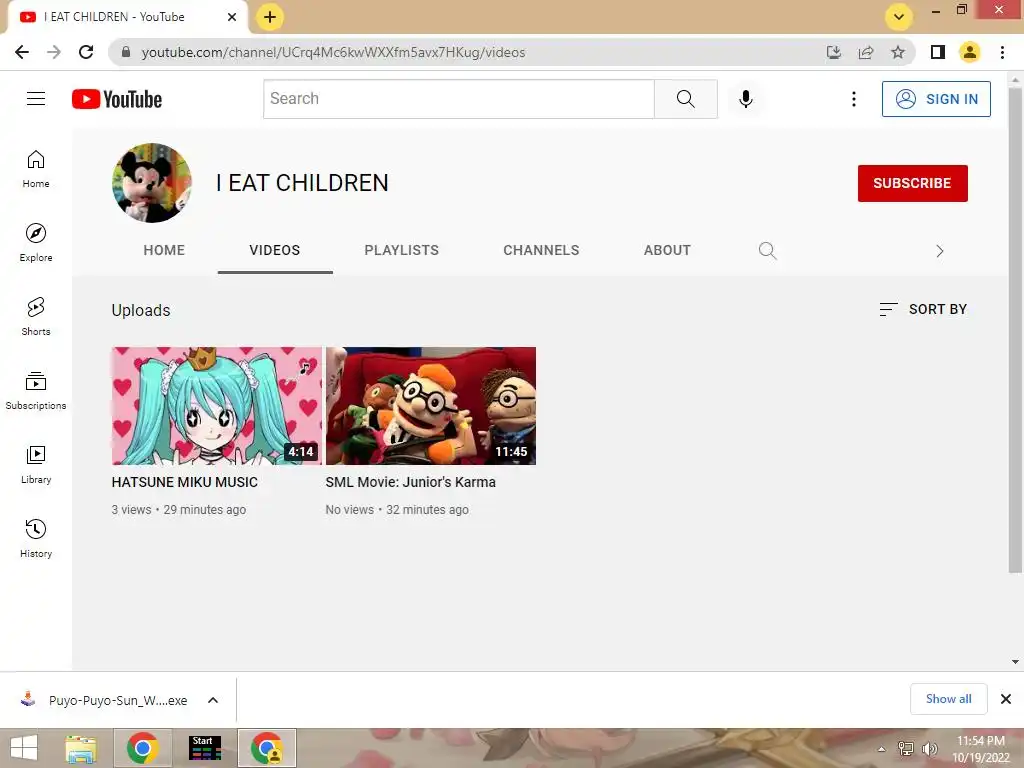Switch to the HOME channel tab
The image size is (1024, 768).
click(x=164, y=250)
